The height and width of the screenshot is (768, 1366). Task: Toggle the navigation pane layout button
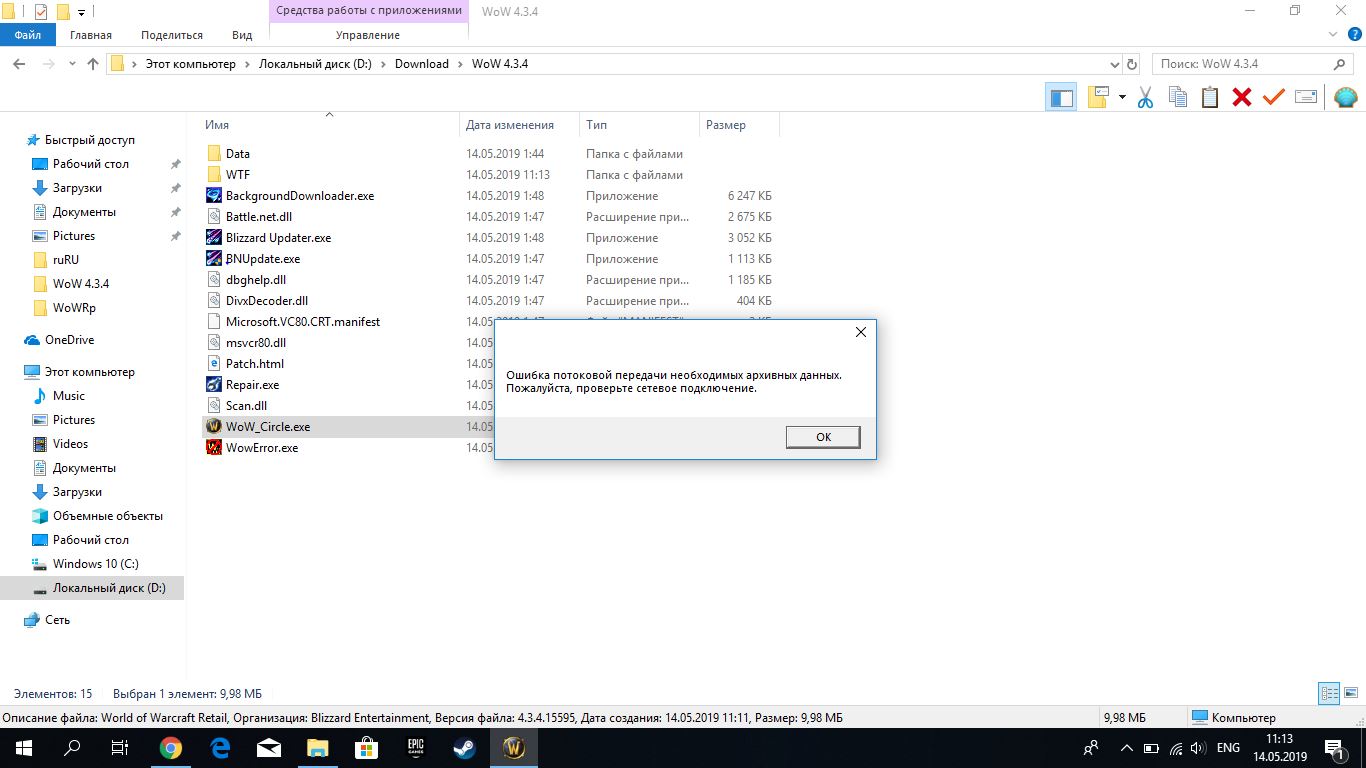(x=1061, y=97)
